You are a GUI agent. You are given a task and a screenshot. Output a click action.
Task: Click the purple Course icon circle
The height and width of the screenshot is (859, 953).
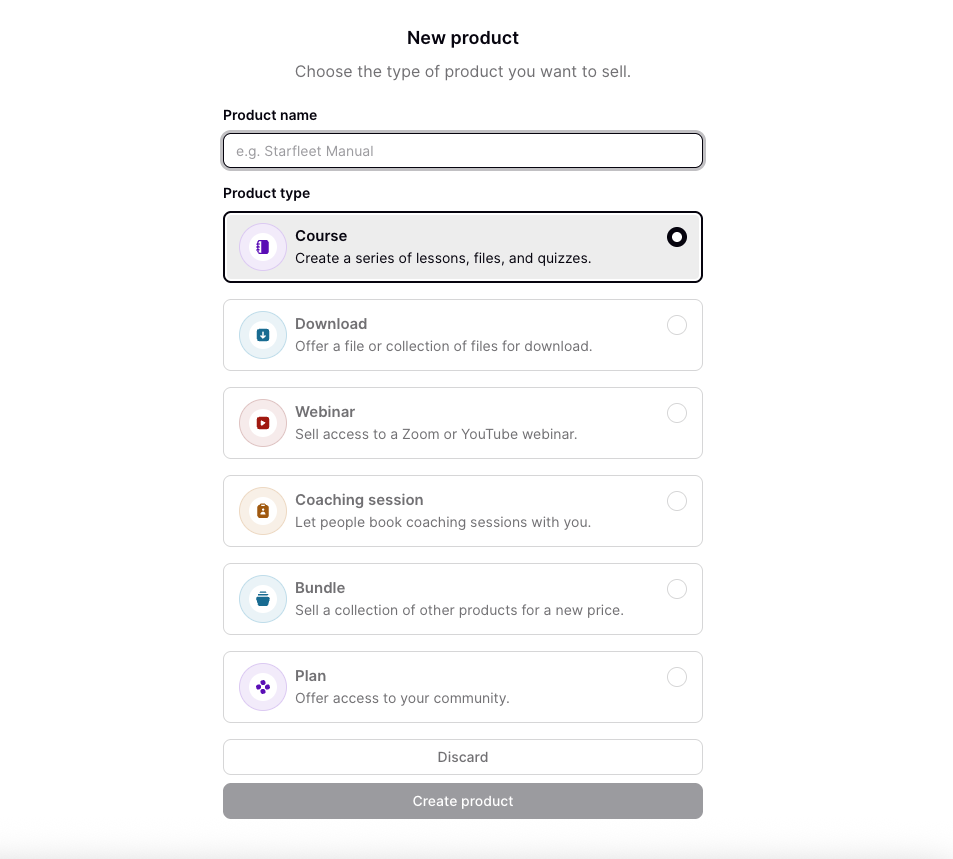(261, 246)
